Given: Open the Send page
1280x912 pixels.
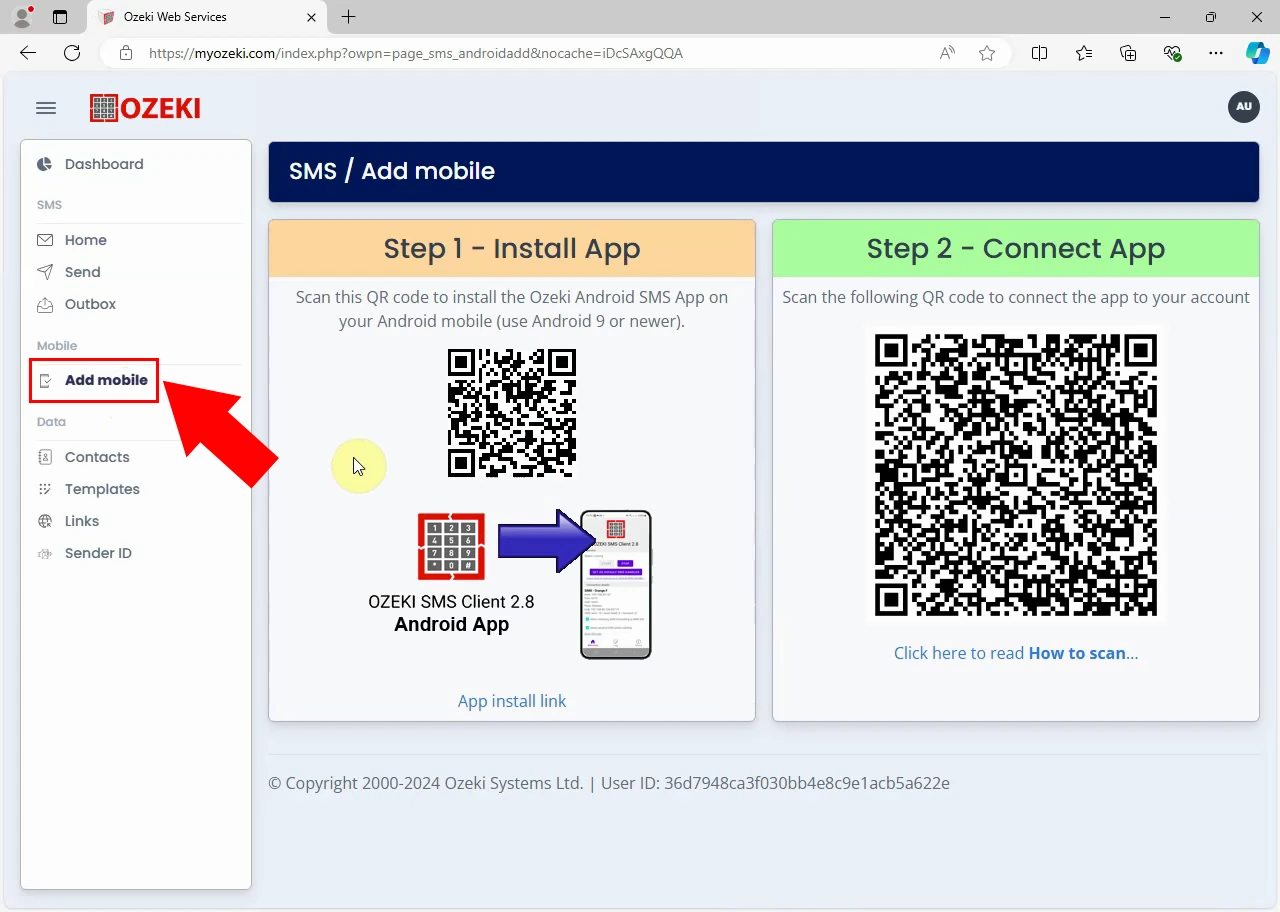Looking at the screenshot, I should coord(83,272).
